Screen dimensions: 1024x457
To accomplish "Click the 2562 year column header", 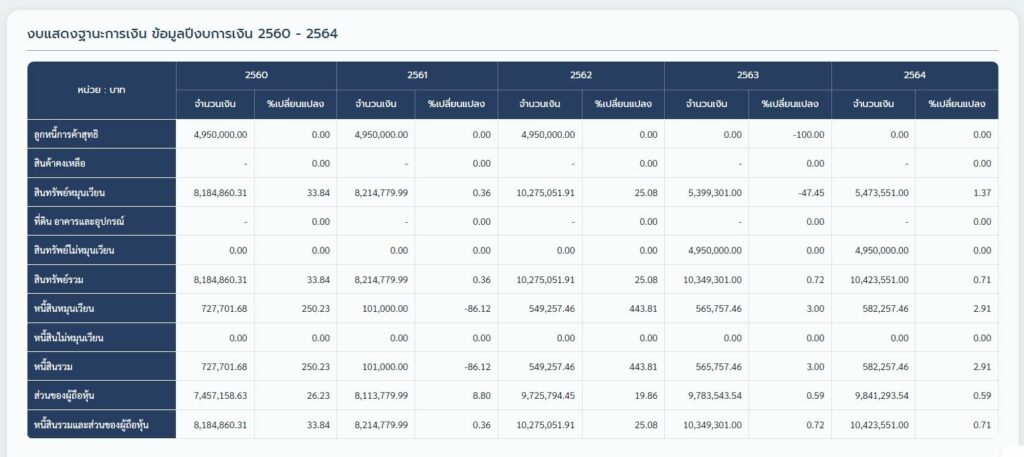I will pos(581,75).
